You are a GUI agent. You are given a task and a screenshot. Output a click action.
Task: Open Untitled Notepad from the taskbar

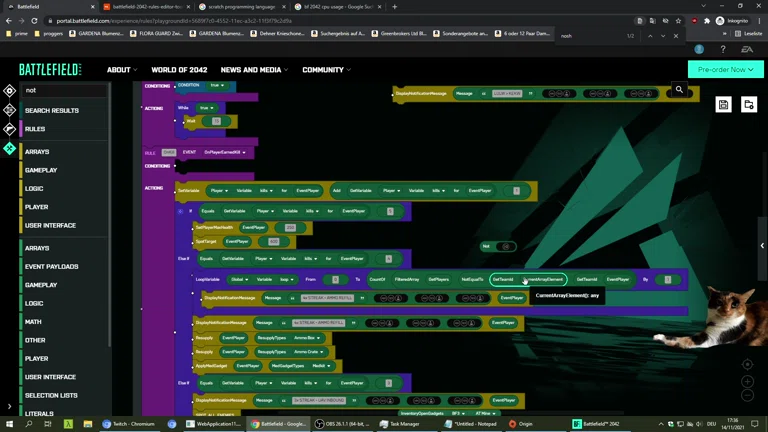click(x=471, y=424)
